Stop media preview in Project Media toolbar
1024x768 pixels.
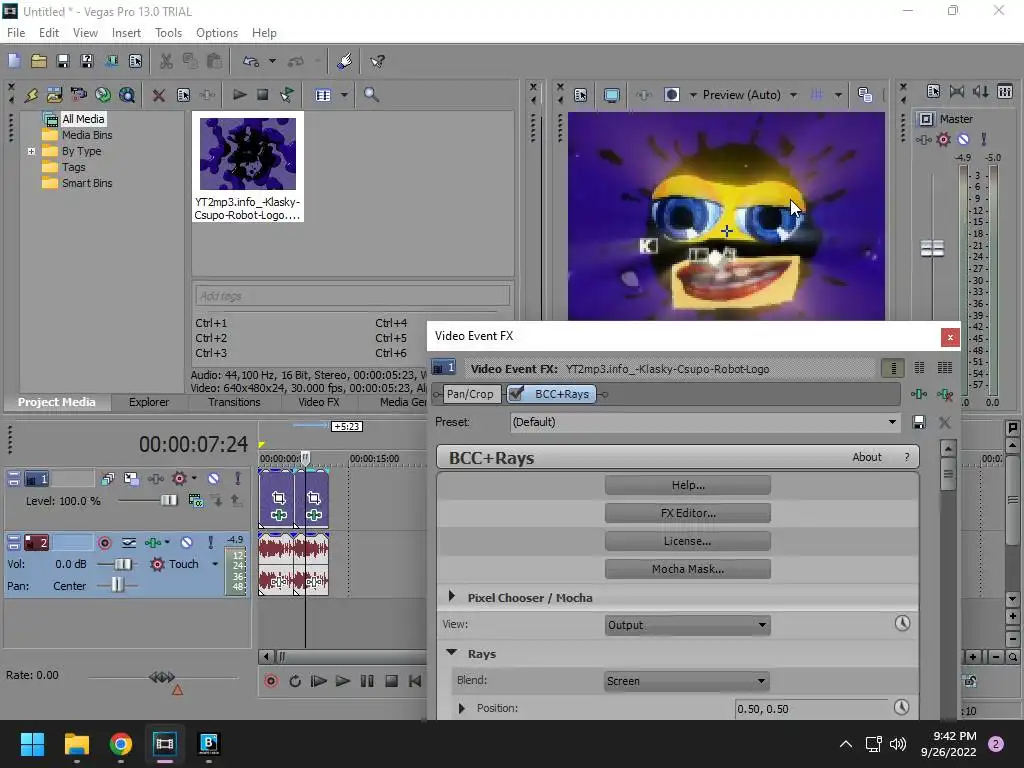[263, 95]
